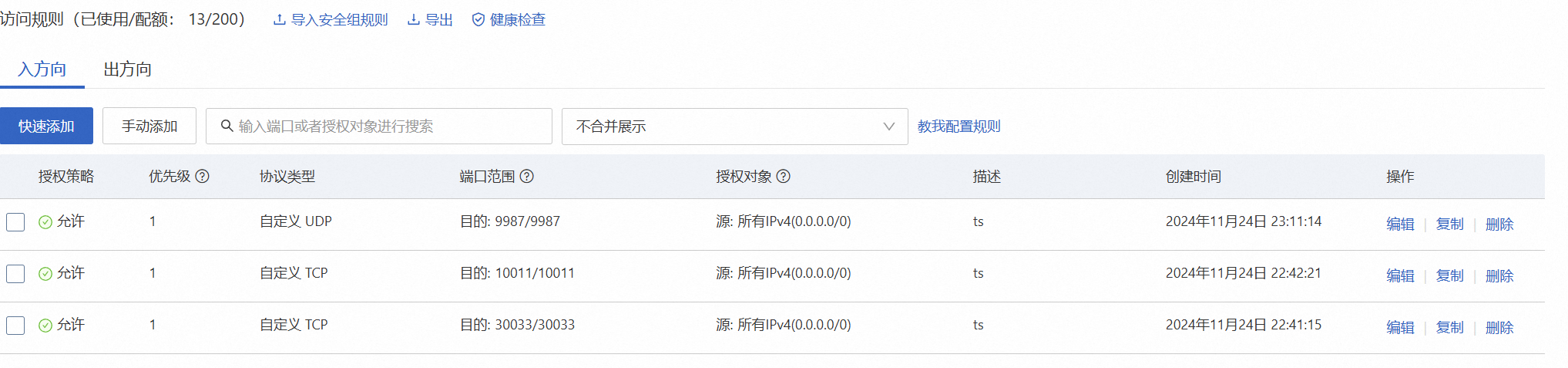Image resolution: width=1568 pixels, height=368 pixels.
Task: Click the 手动添加 button
Action: (149, 126)
